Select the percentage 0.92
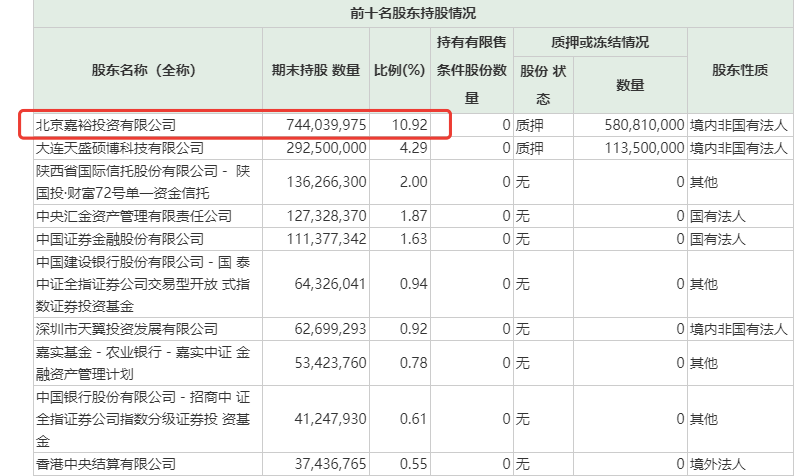This screenshot has height=476, width=811. tap(414, 329)
